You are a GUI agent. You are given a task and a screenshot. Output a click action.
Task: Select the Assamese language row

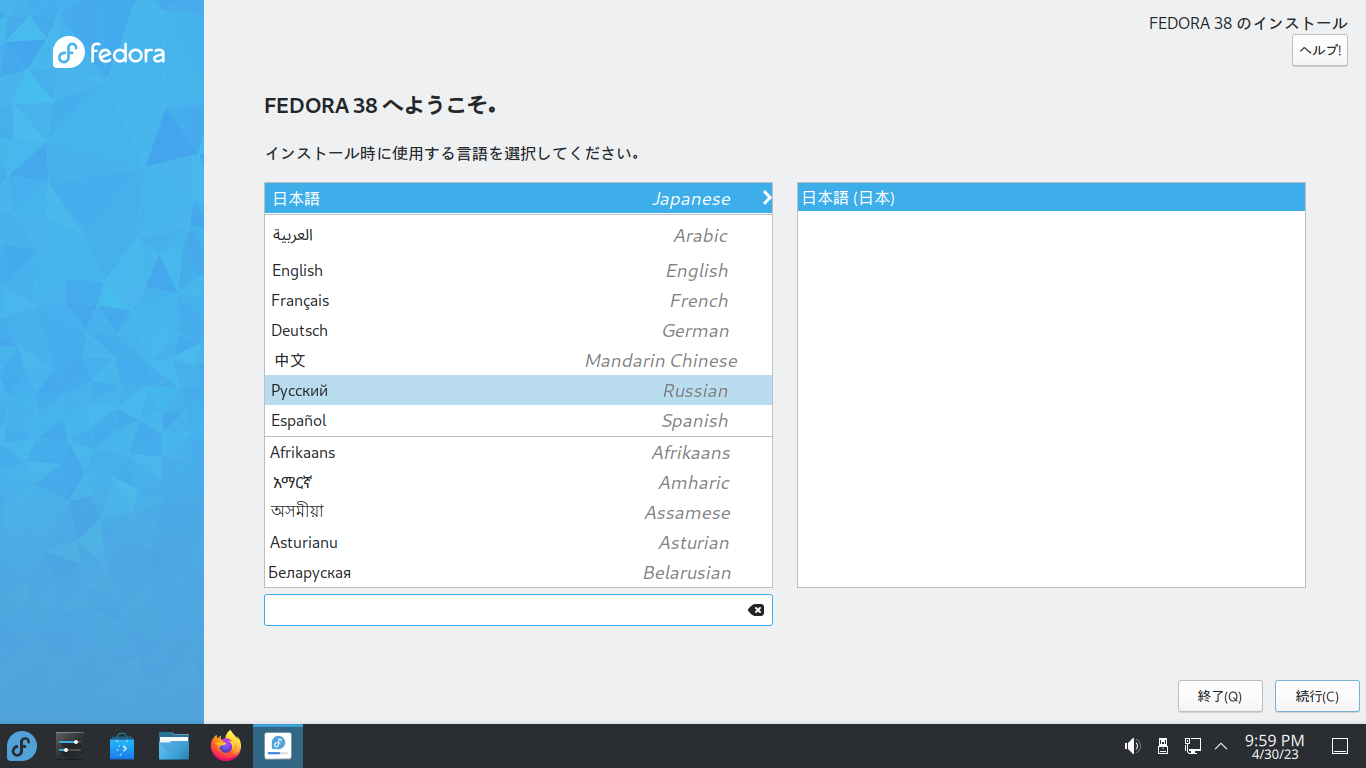pos(518,513)
